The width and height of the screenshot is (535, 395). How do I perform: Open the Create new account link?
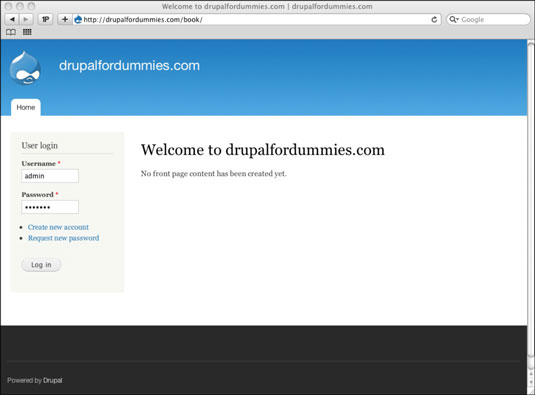58,227
